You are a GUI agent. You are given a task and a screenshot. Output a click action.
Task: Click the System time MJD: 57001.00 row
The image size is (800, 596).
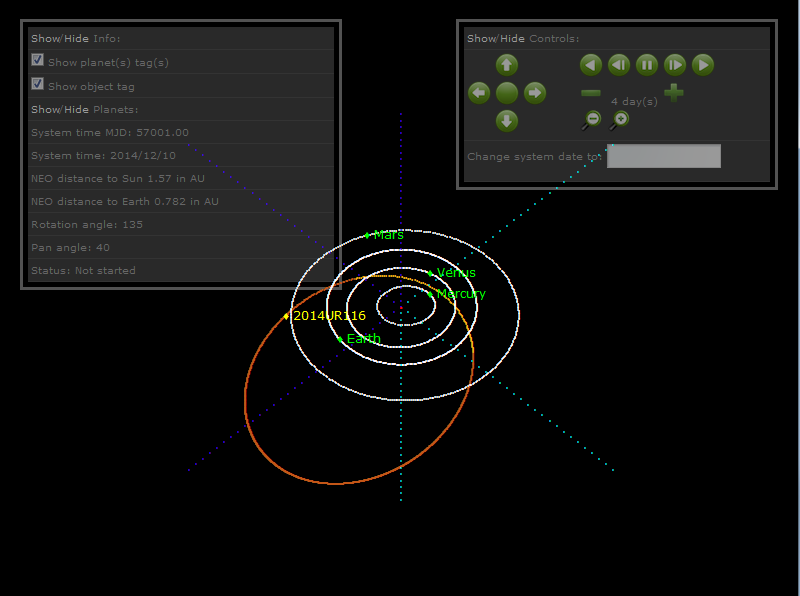coord(181,132)
